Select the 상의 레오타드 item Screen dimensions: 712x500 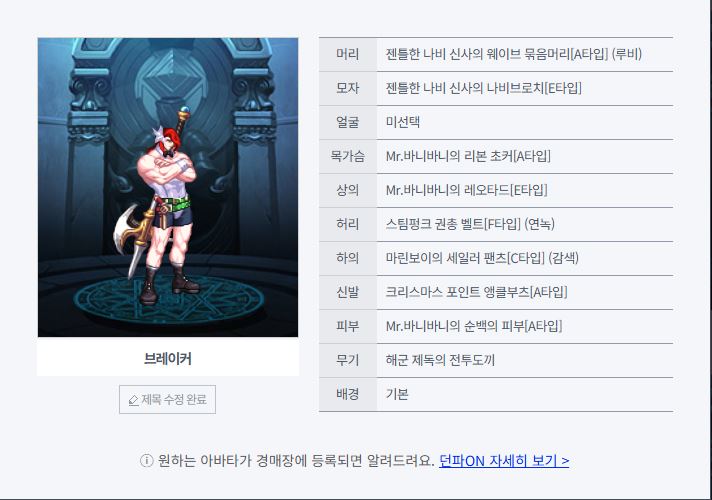point(466,190)
